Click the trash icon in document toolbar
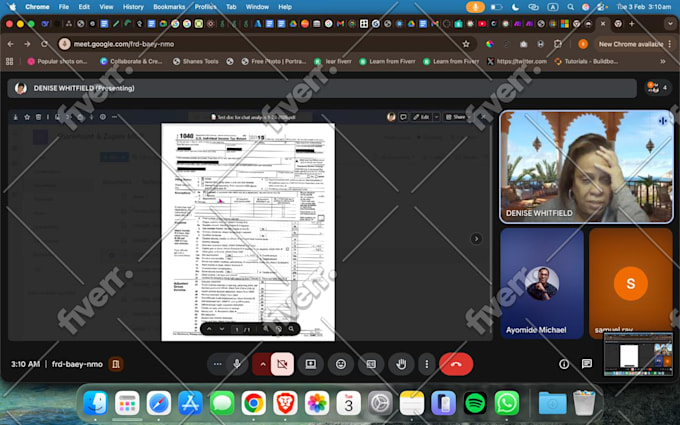This screenshot has height=425, width=680. (x=38, y=117)
